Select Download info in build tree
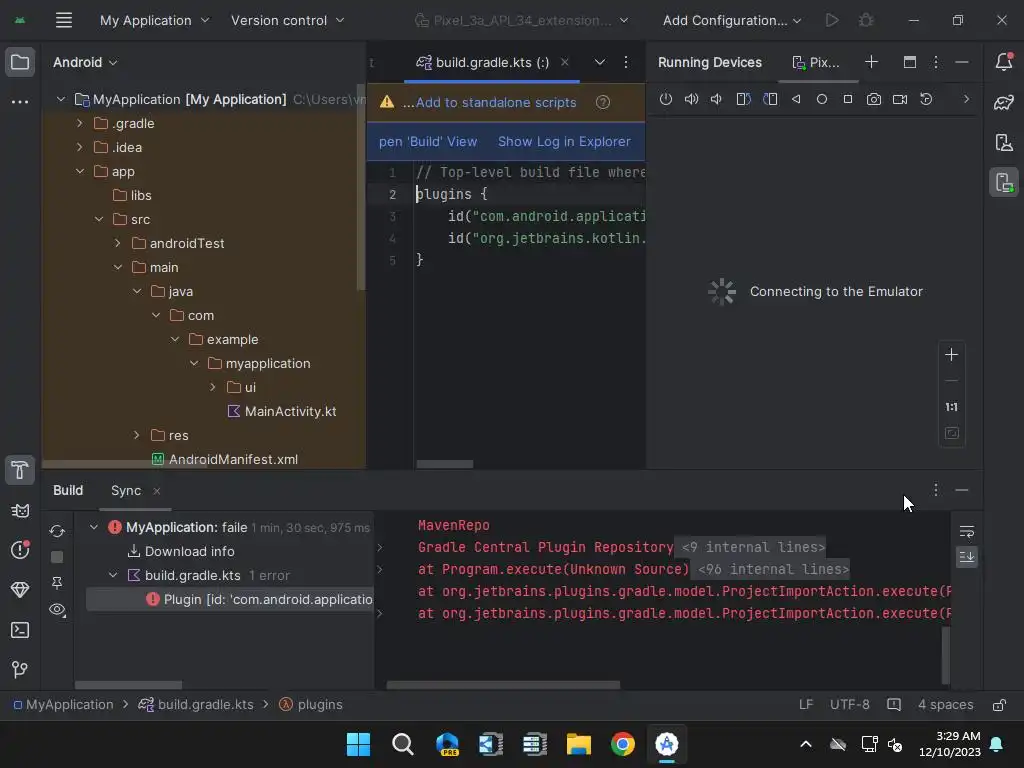This screenshot has width=1024, height=768. [x=189, y=551]
